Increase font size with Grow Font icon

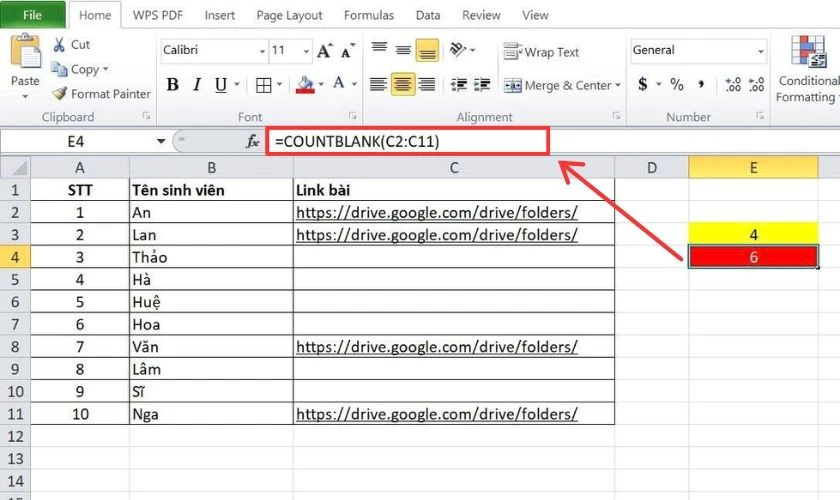coord(325,51)
